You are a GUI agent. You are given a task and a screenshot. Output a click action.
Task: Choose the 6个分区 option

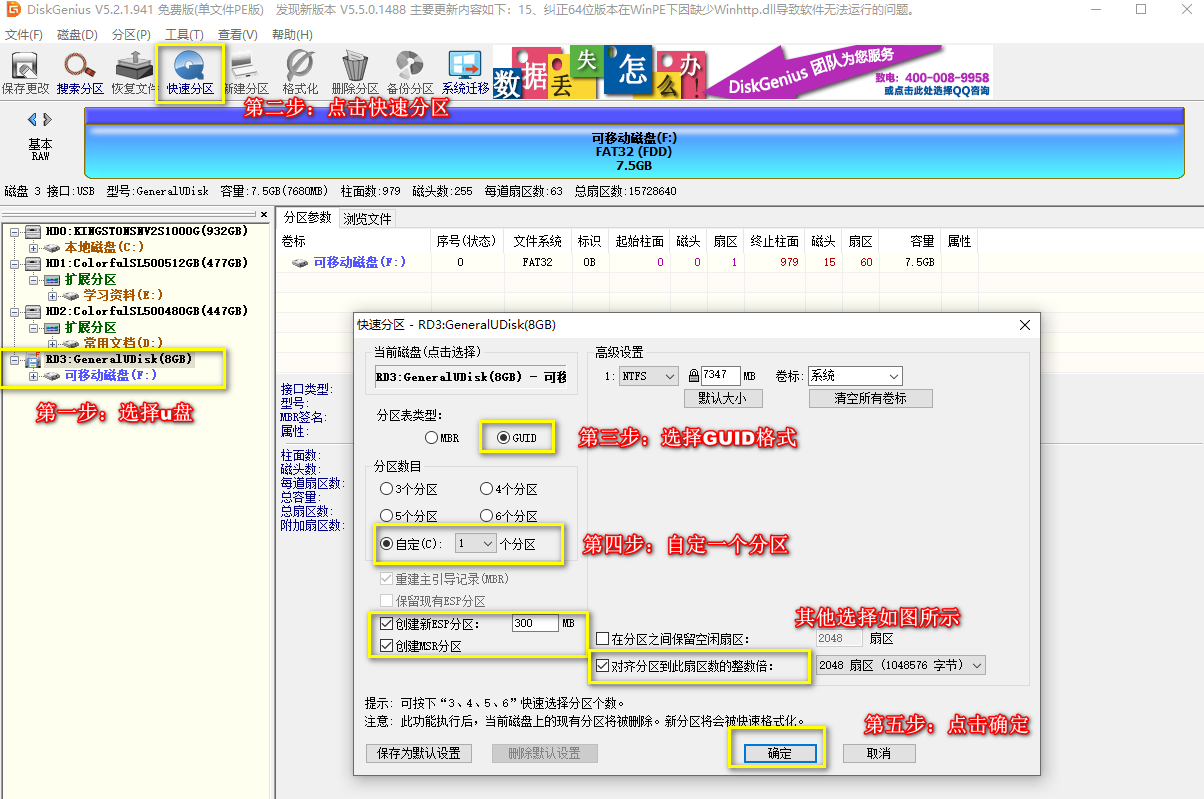(x=509, y=516)
